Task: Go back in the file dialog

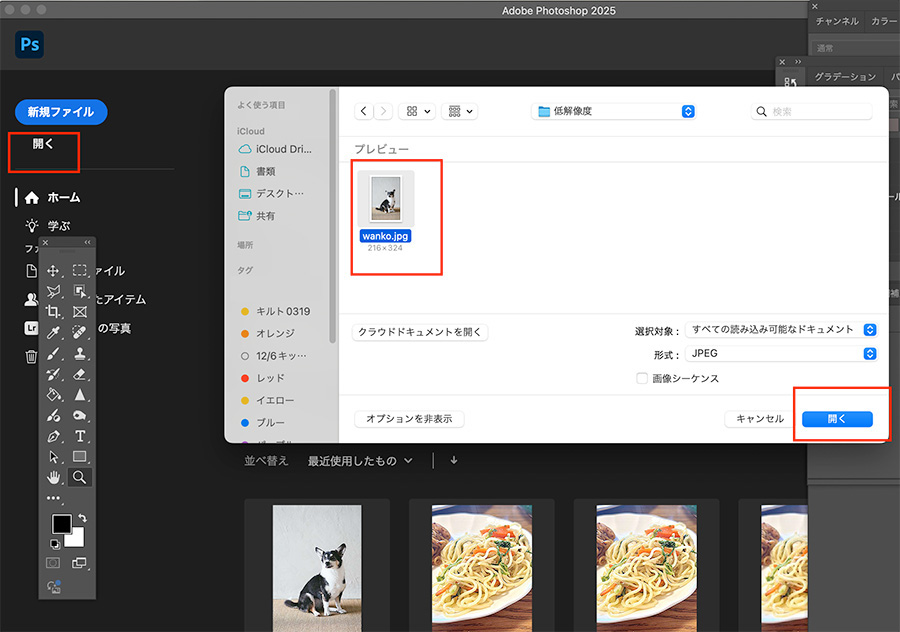Action: click(x=364, y=111)
